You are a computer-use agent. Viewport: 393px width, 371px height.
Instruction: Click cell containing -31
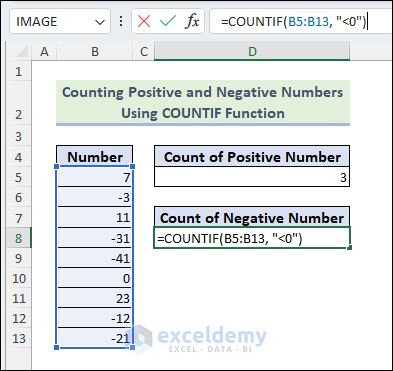click(95, 238)
